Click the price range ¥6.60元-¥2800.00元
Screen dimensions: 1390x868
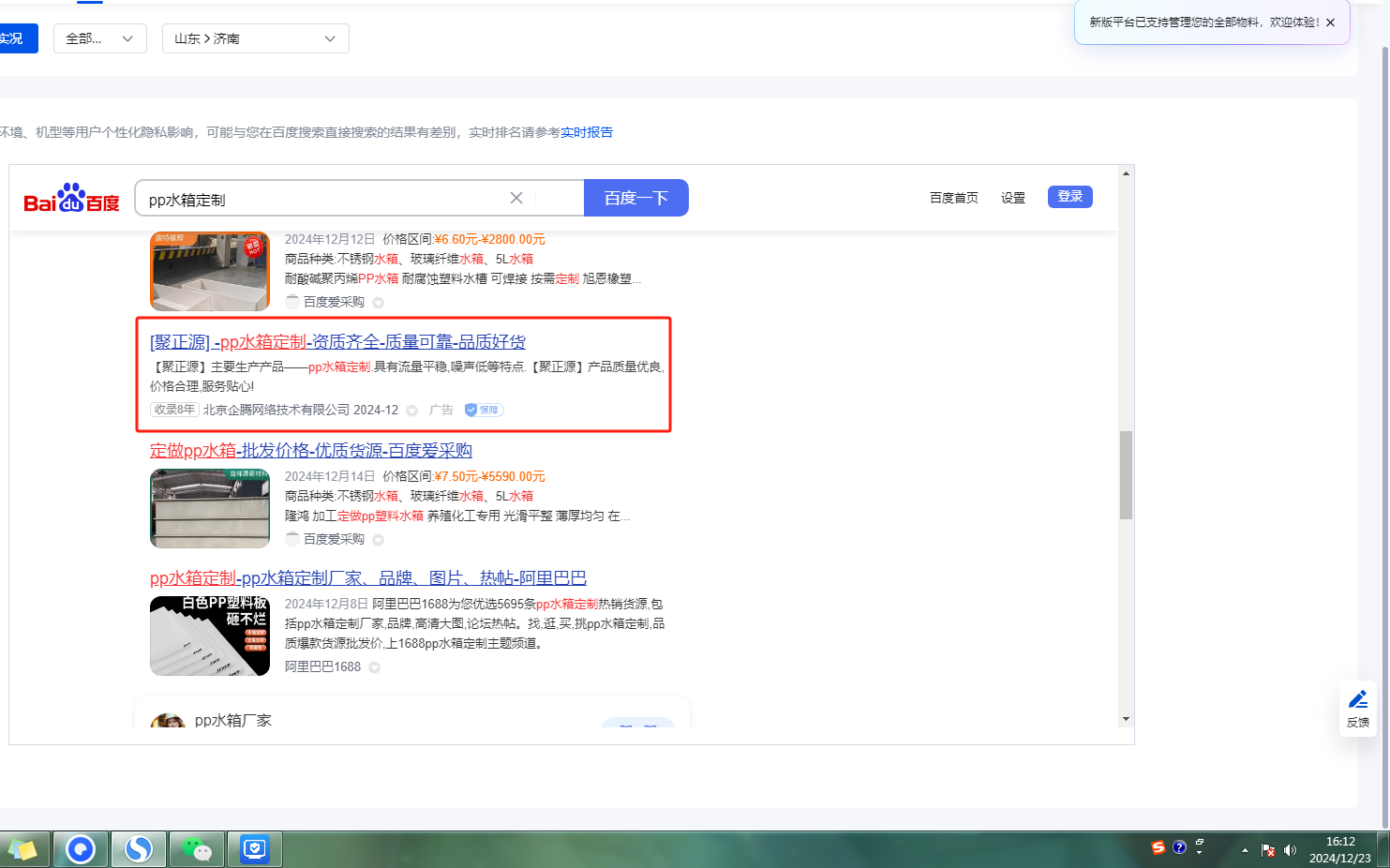tap(489, 239)
